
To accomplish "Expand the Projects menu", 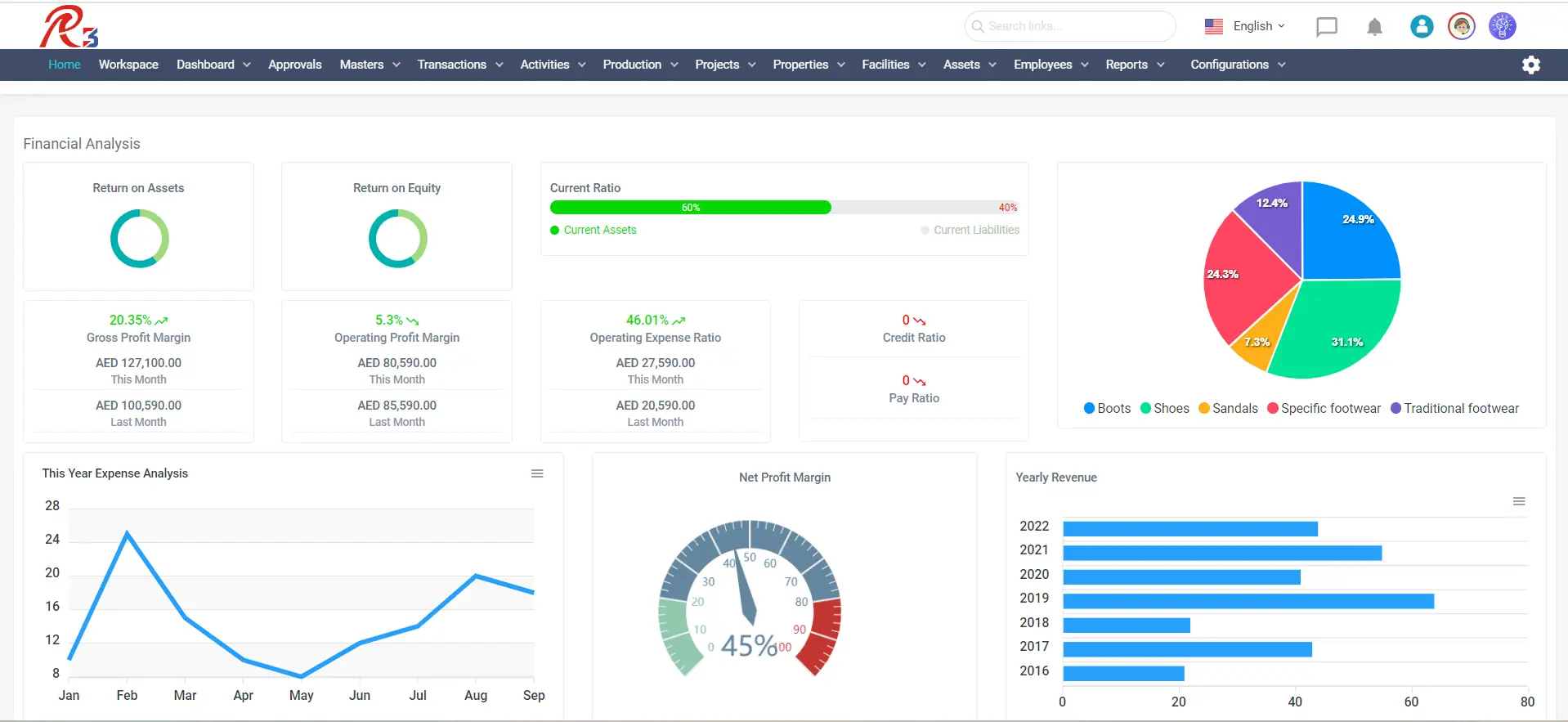I will (725, 65).
